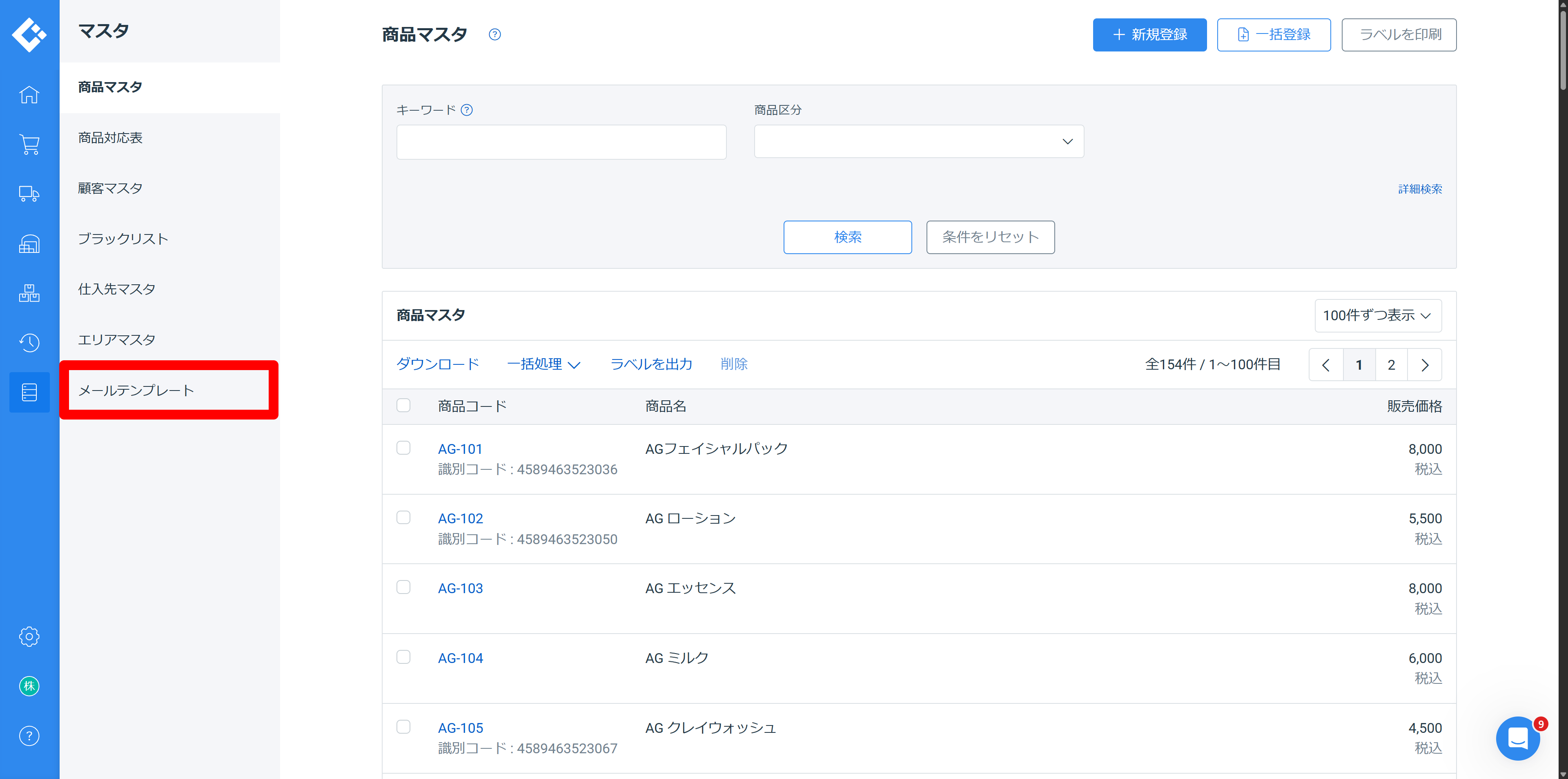
Task: Click the ダウンロード link
Action: coord(438,364)
